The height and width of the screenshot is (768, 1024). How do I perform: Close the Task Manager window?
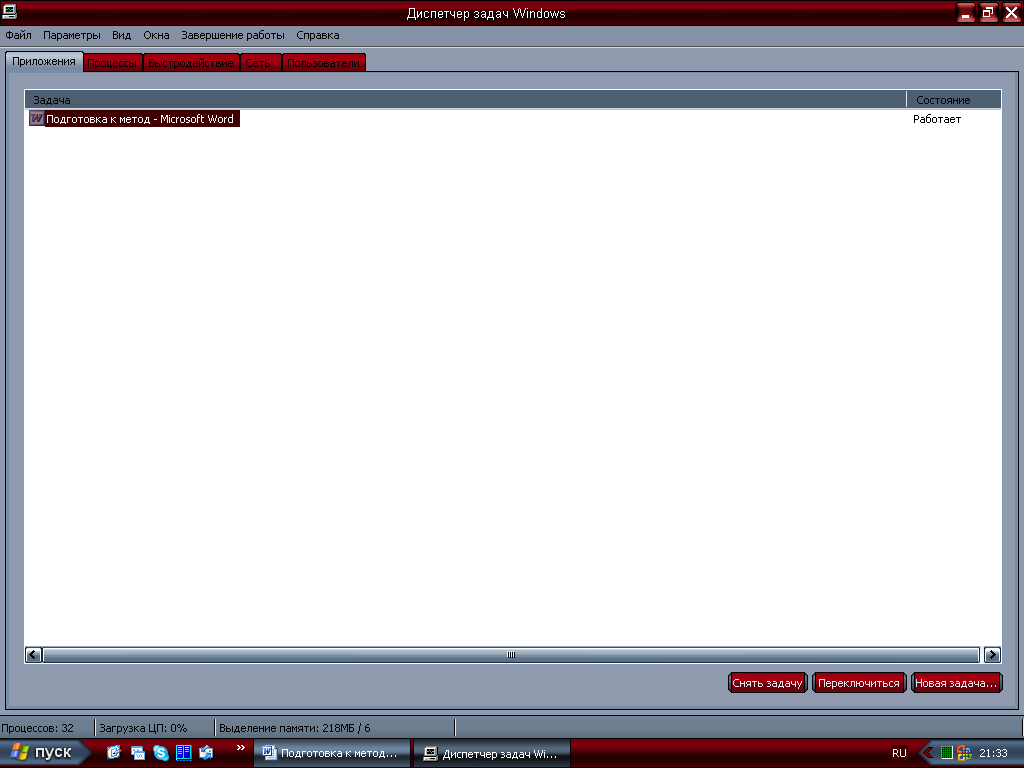pyautogui.click(x=1012, y=12)
